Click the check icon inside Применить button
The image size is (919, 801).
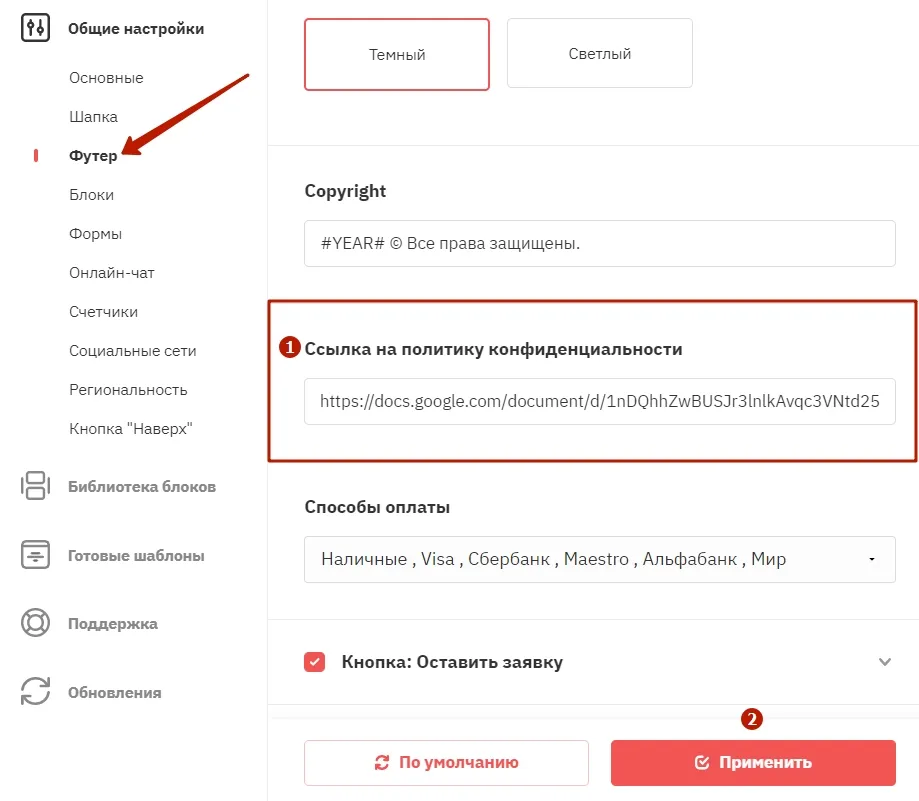point(702,762)
